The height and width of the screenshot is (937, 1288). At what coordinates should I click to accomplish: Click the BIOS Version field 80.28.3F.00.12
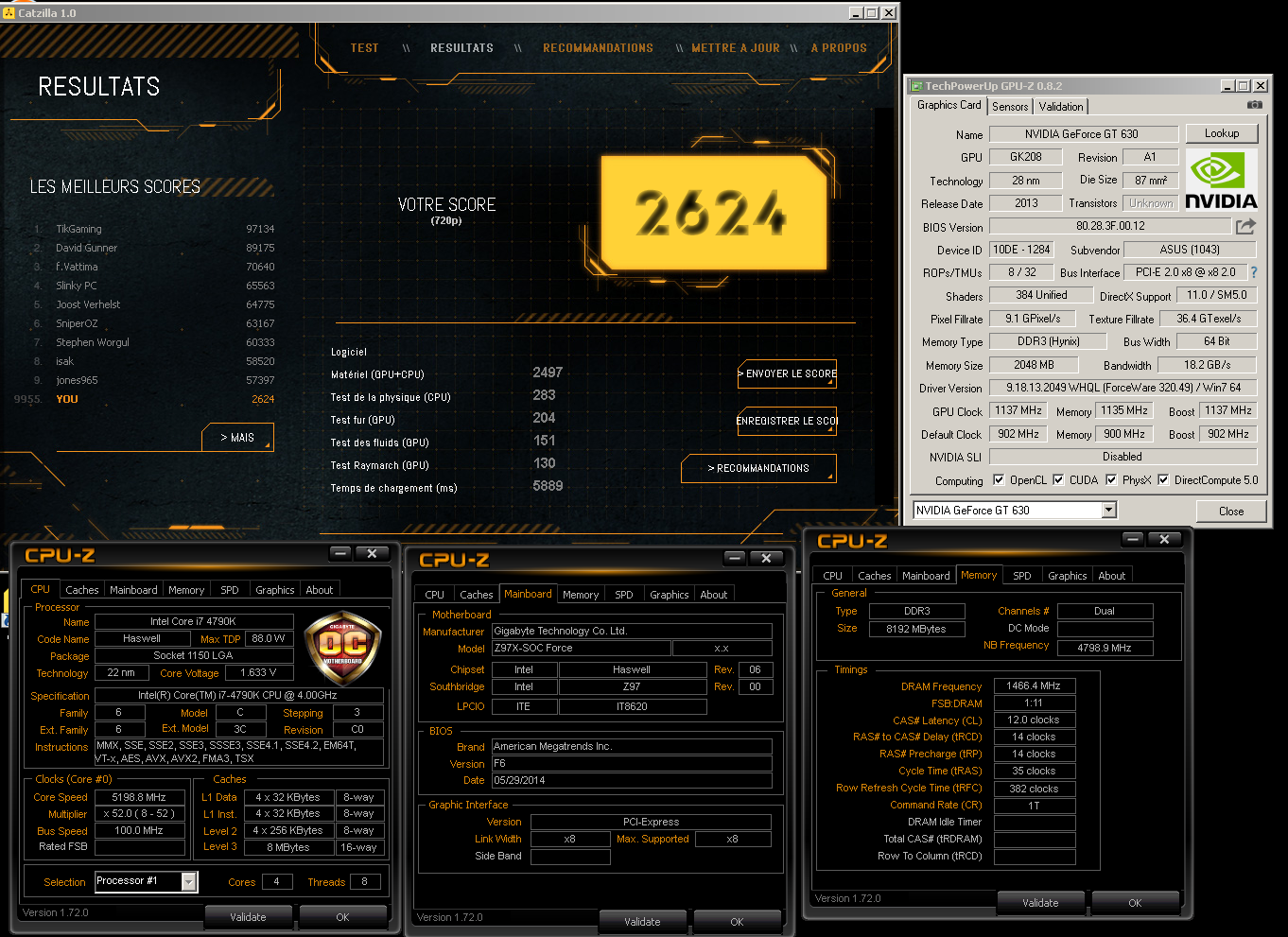tap(1110, 226)
